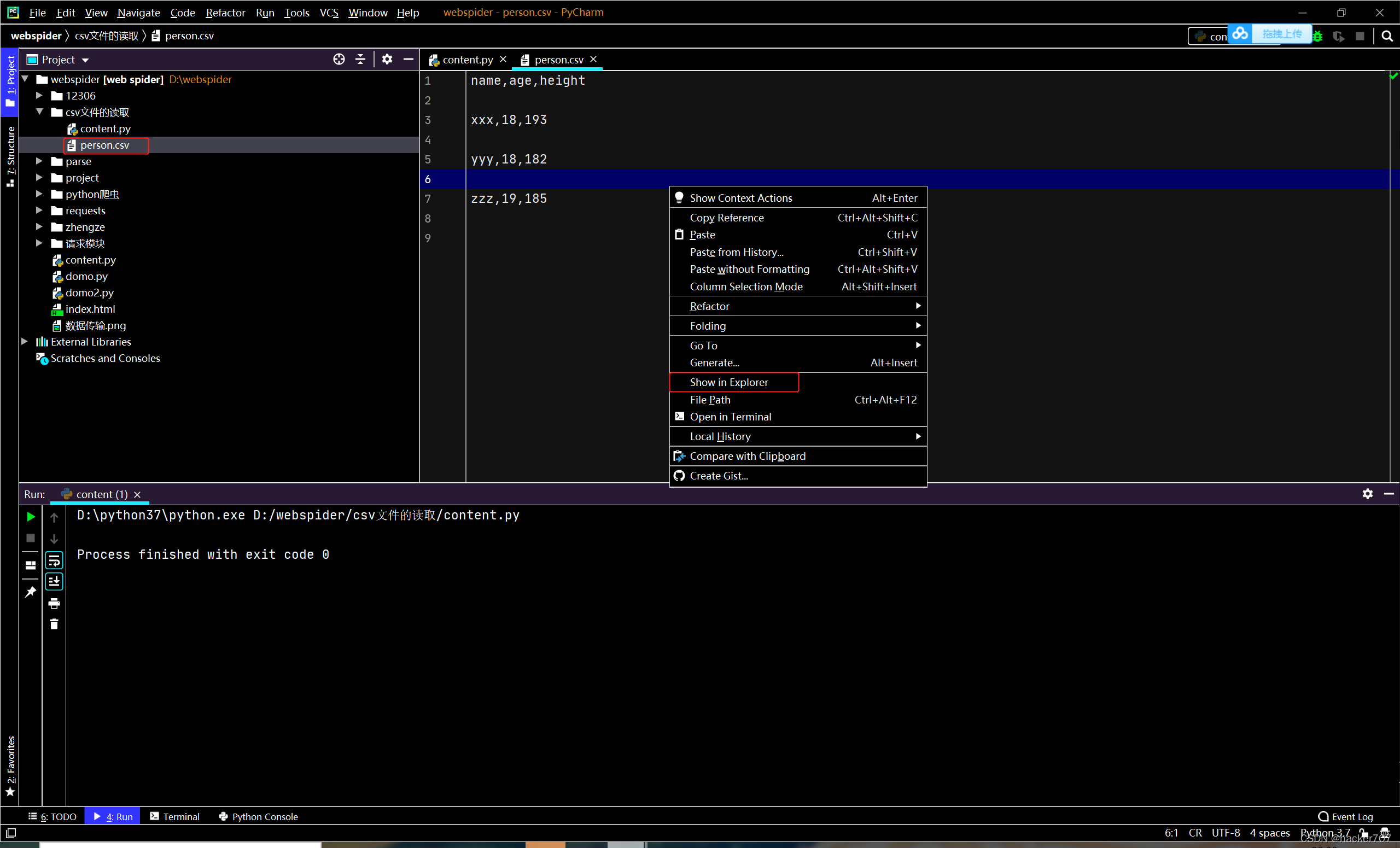Click person.csv file in project tree
Screen dimensions: 1400x848
104,145
